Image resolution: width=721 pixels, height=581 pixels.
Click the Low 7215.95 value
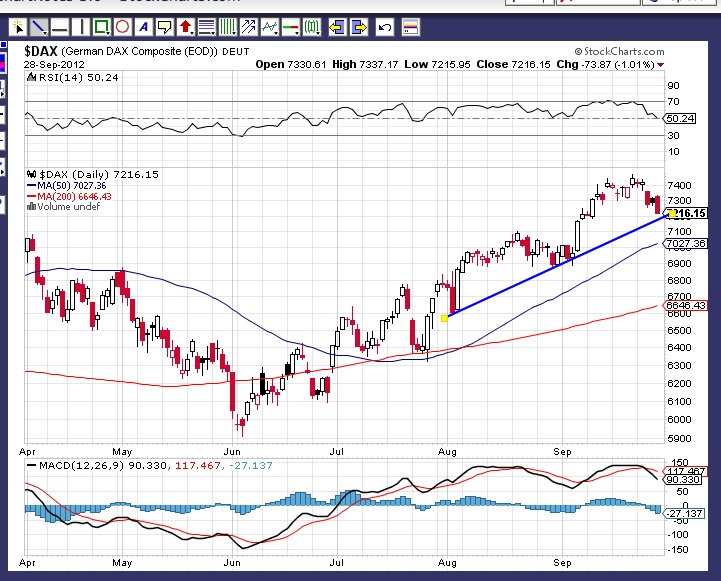pos(437,64)
